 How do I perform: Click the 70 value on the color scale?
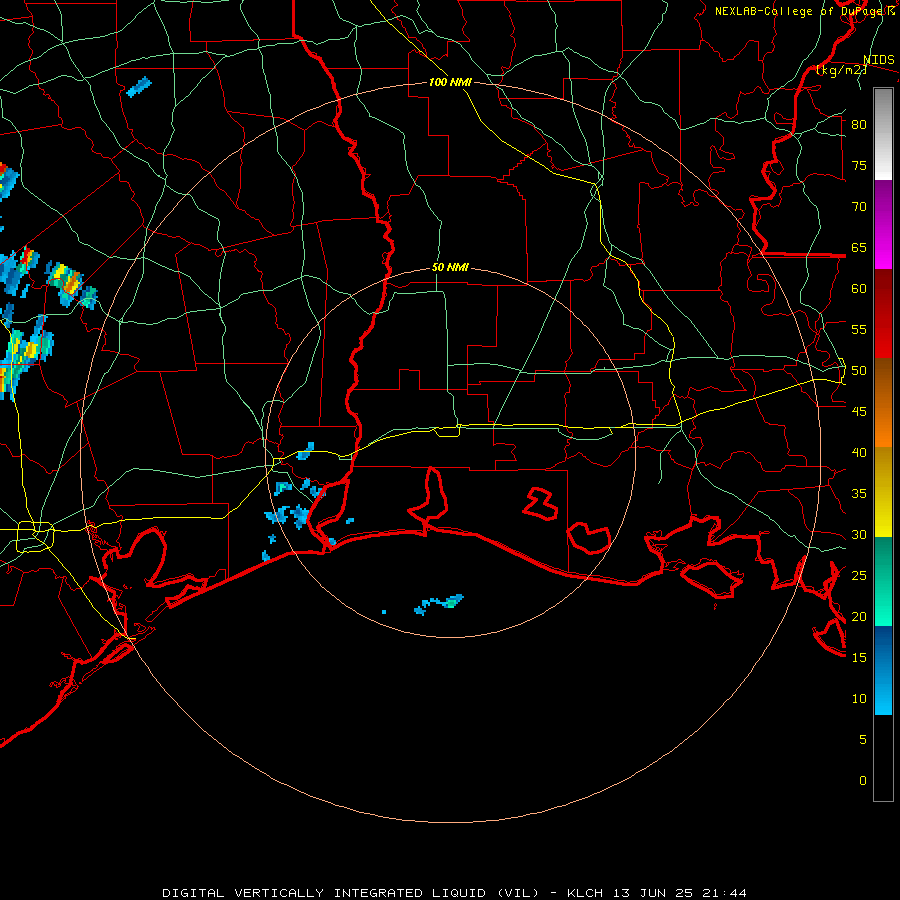859,207
